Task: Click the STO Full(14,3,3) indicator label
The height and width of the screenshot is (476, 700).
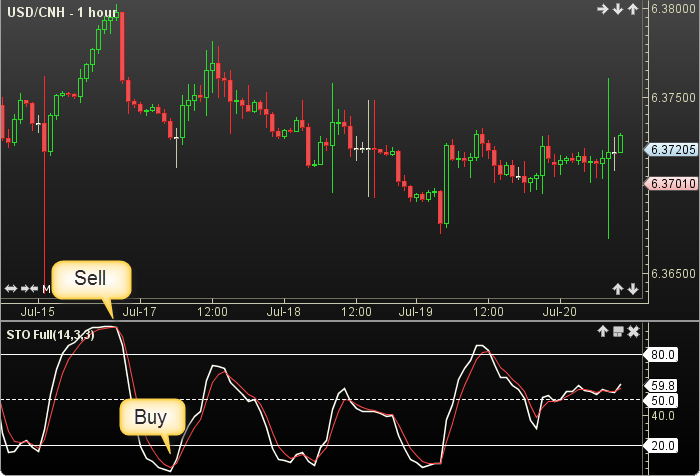Action: (50, 335)
